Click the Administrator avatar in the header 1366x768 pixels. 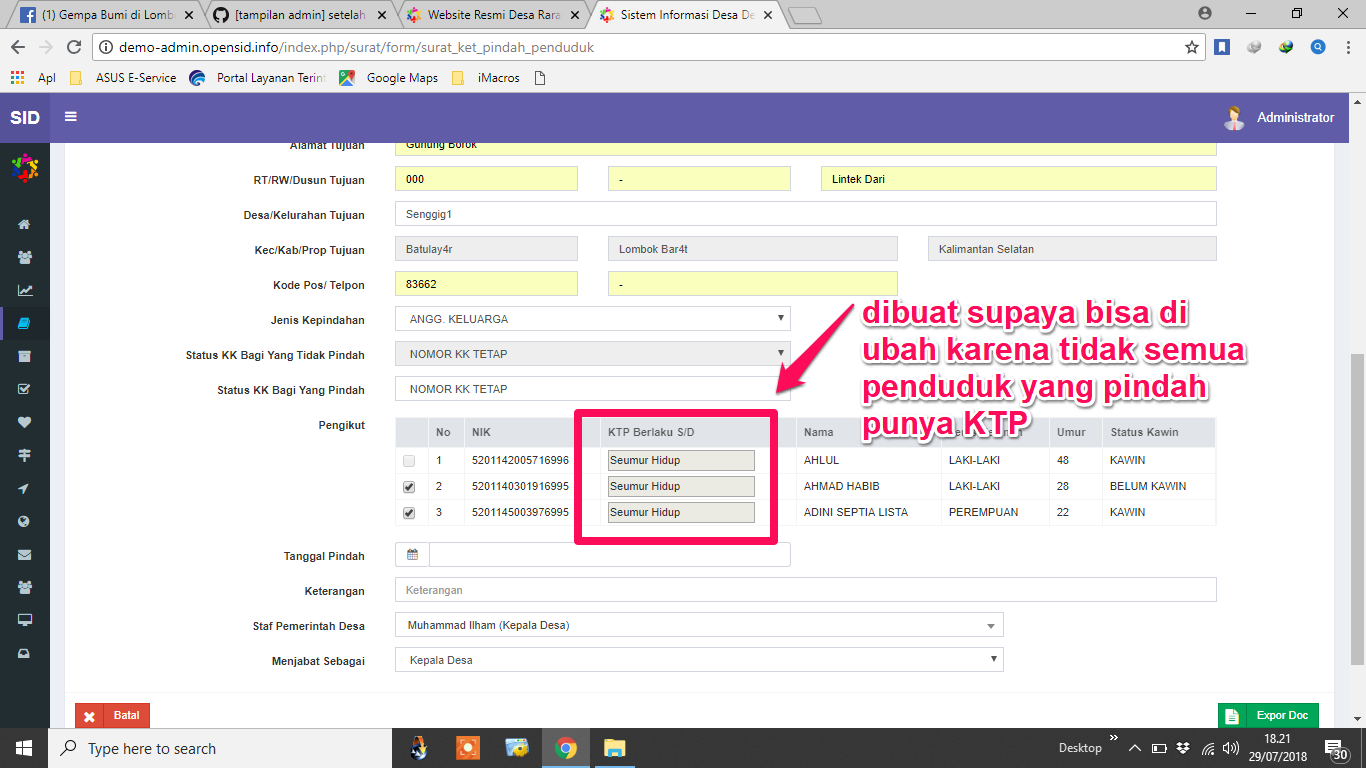point(1234,117)
